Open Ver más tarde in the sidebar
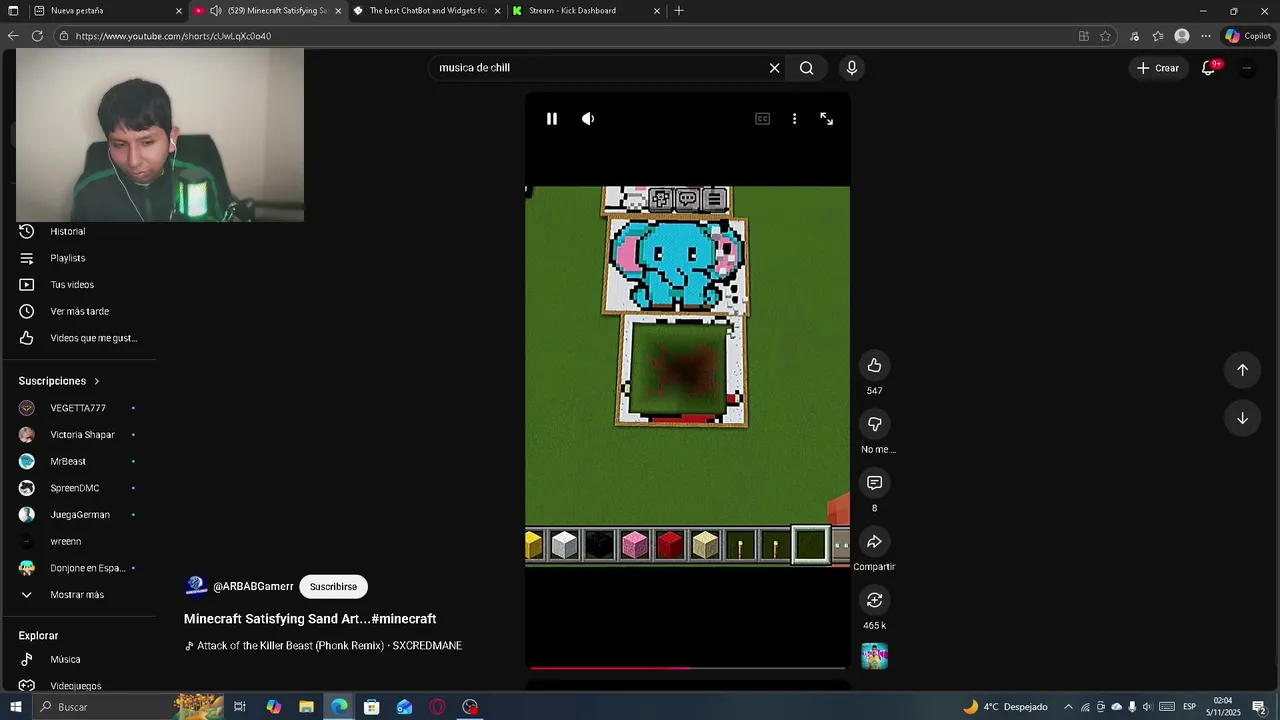The height and width of the screenshot is (720, 1280). tap(78, 311)
